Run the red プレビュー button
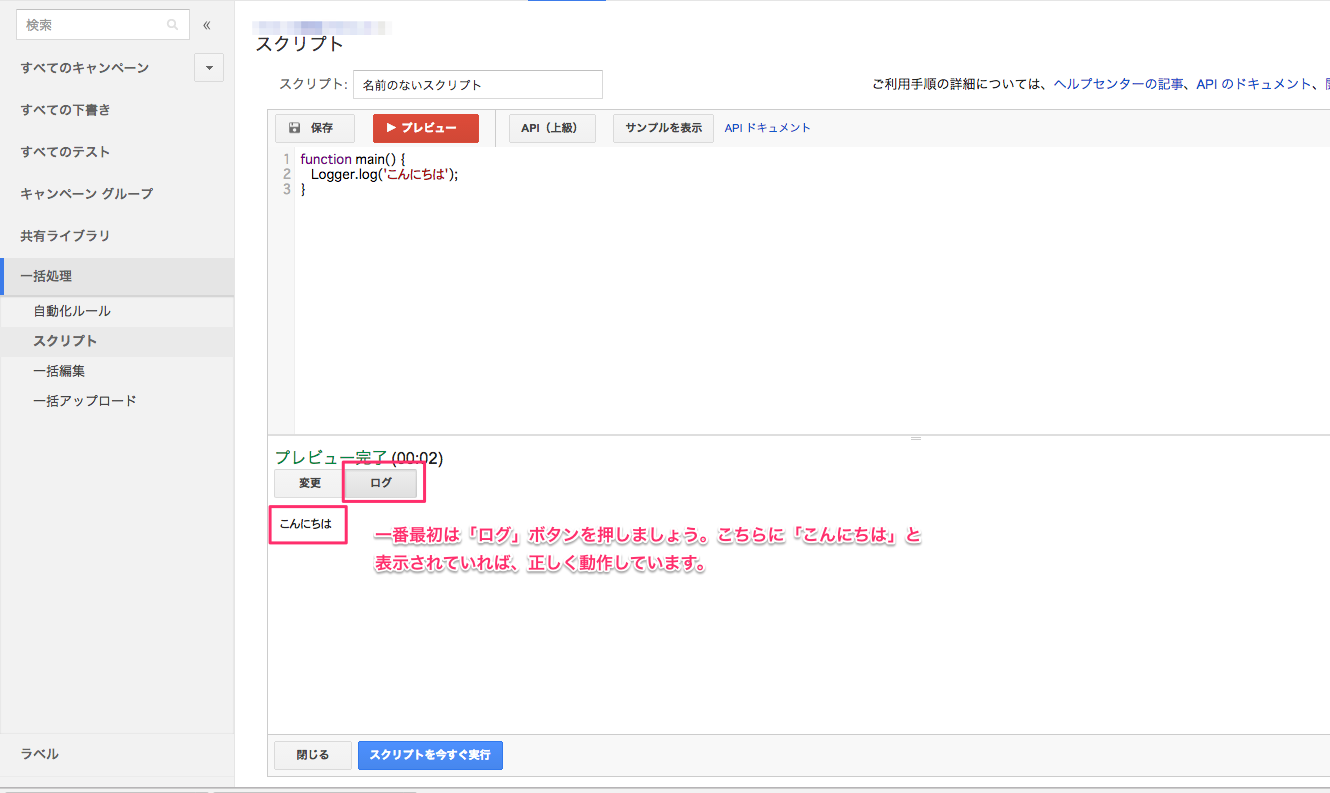Screen dimensions: 1330x793 coord(426,128)
